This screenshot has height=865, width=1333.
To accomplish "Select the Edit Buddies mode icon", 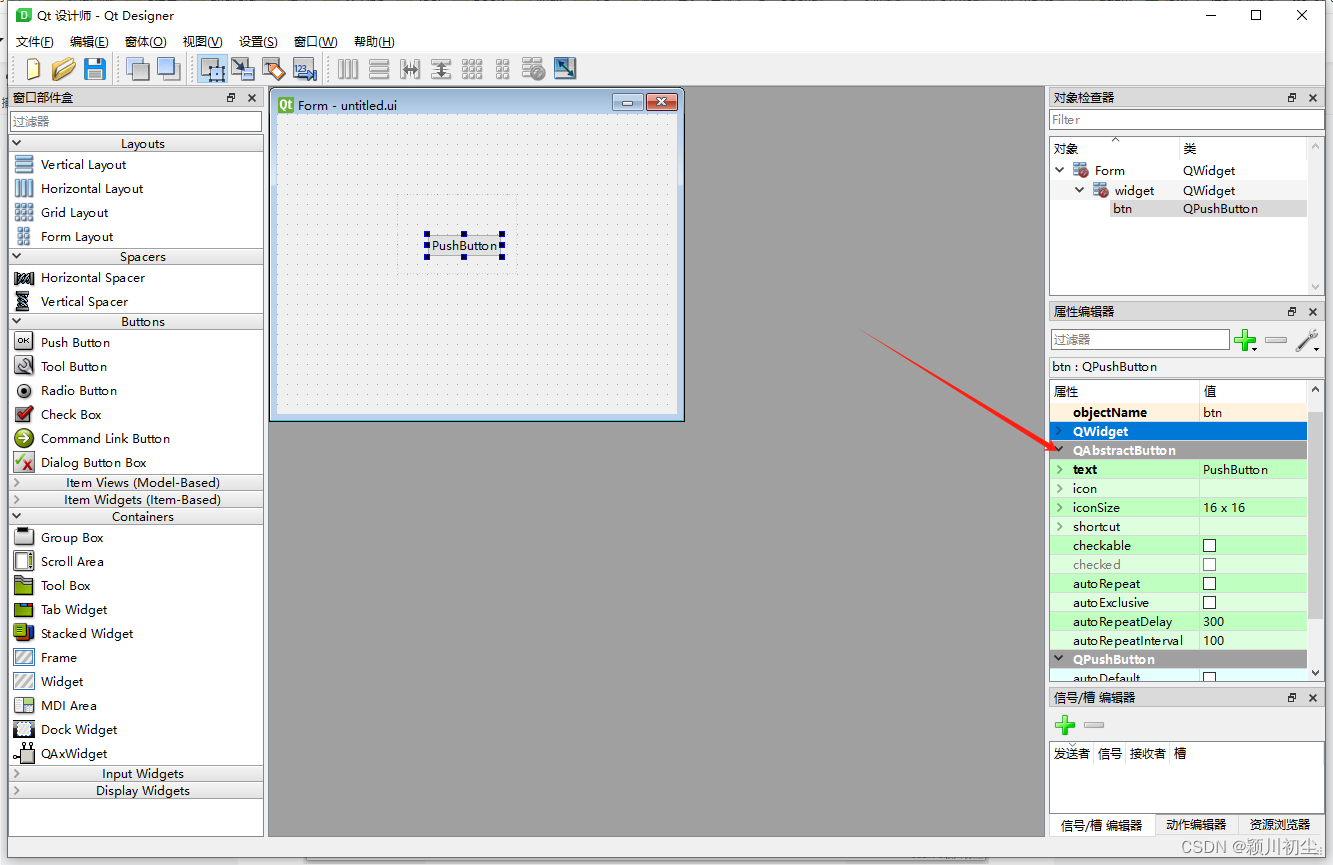I will [273, 68].
